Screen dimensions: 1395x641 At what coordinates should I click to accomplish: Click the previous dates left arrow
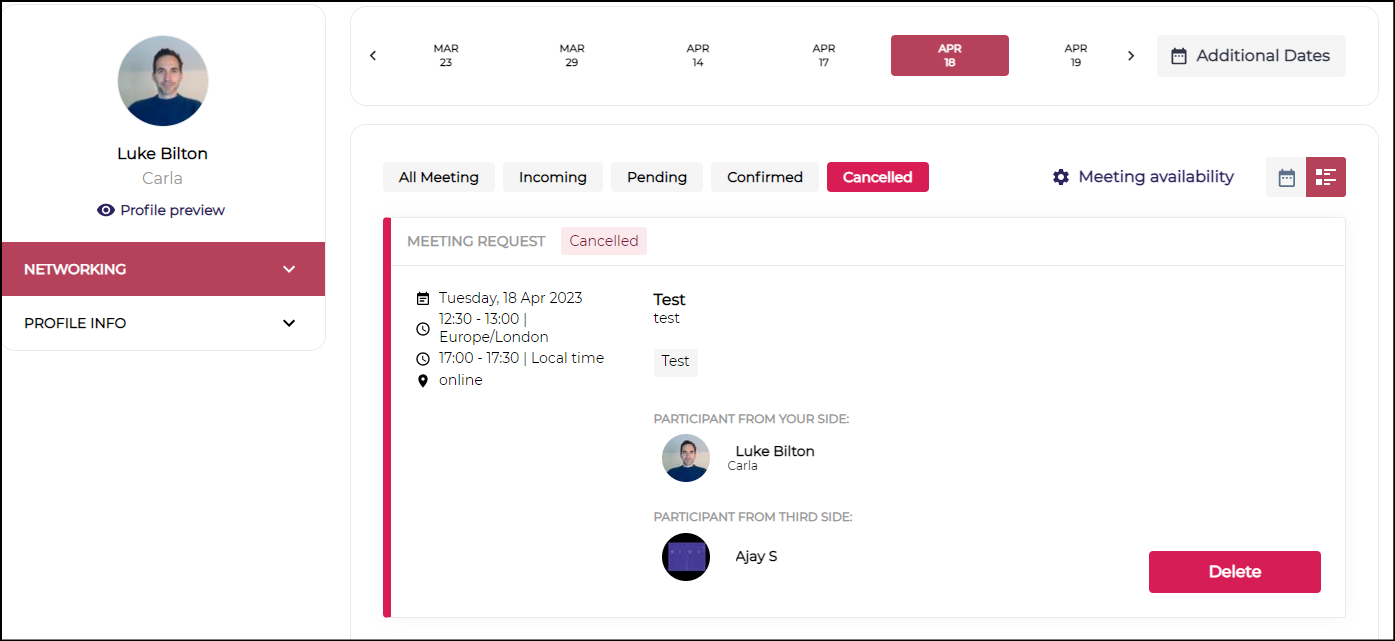pyautogui.click(x=373, y=56)
